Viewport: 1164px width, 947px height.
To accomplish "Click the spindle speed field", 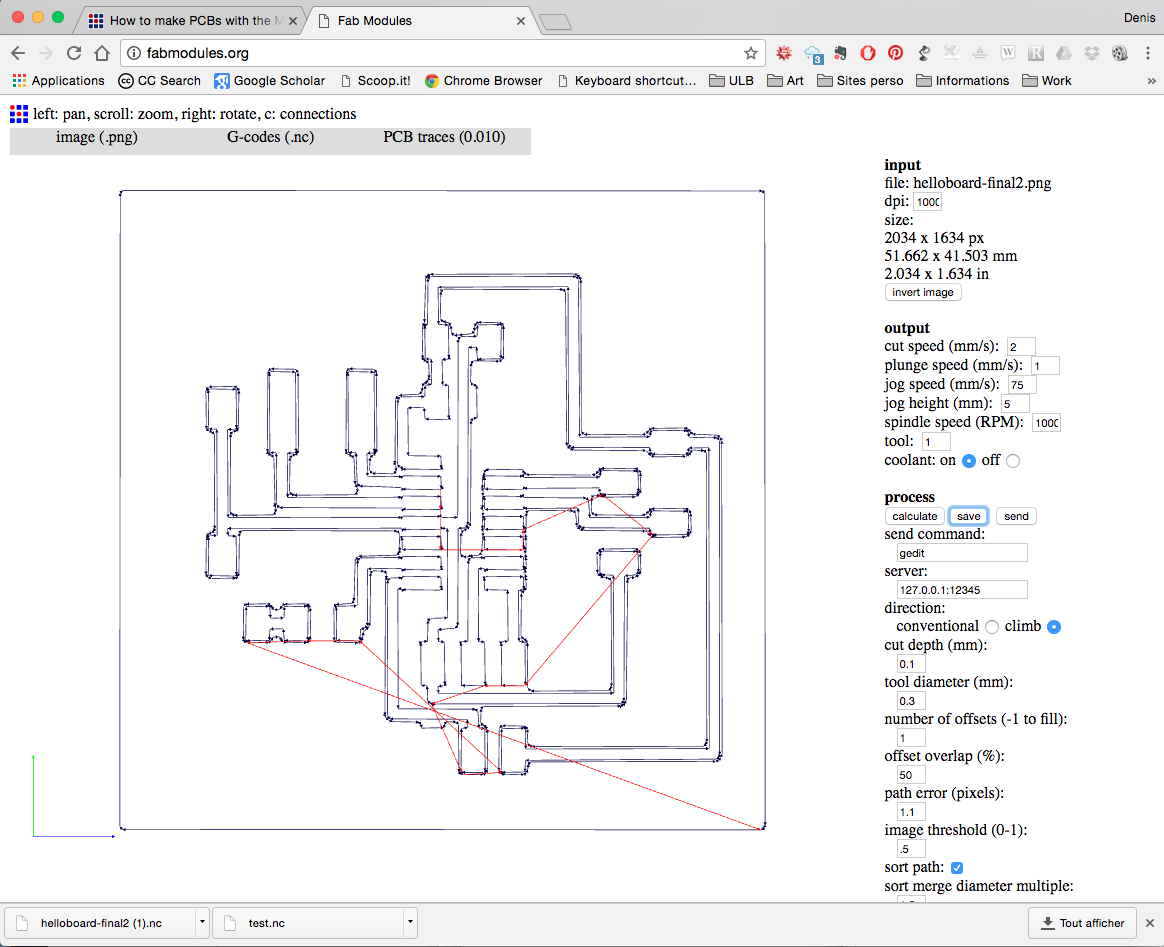I will pyautogui.click(x=1047, y=423).
